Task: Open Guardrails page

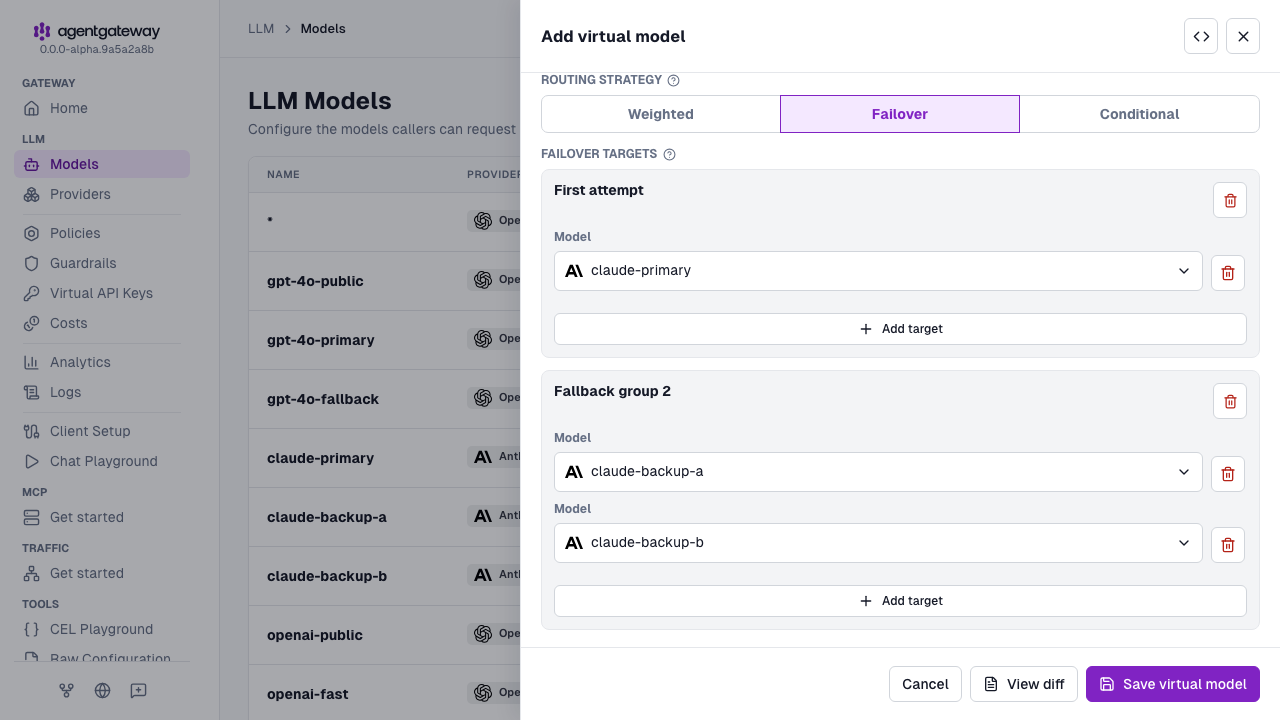Action: (102, 263)
